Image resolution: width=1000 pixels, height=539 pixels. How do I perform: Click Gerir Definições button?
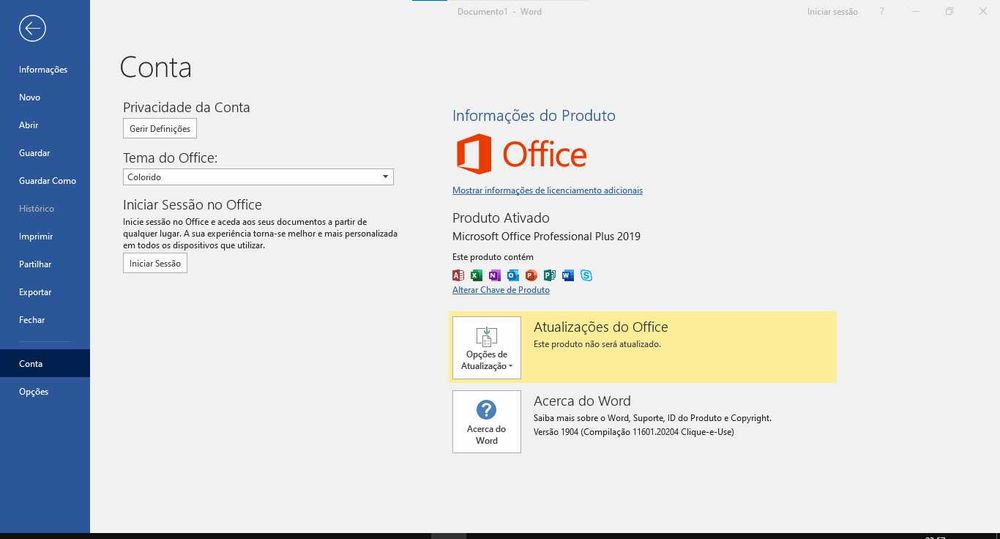(160, 128)
